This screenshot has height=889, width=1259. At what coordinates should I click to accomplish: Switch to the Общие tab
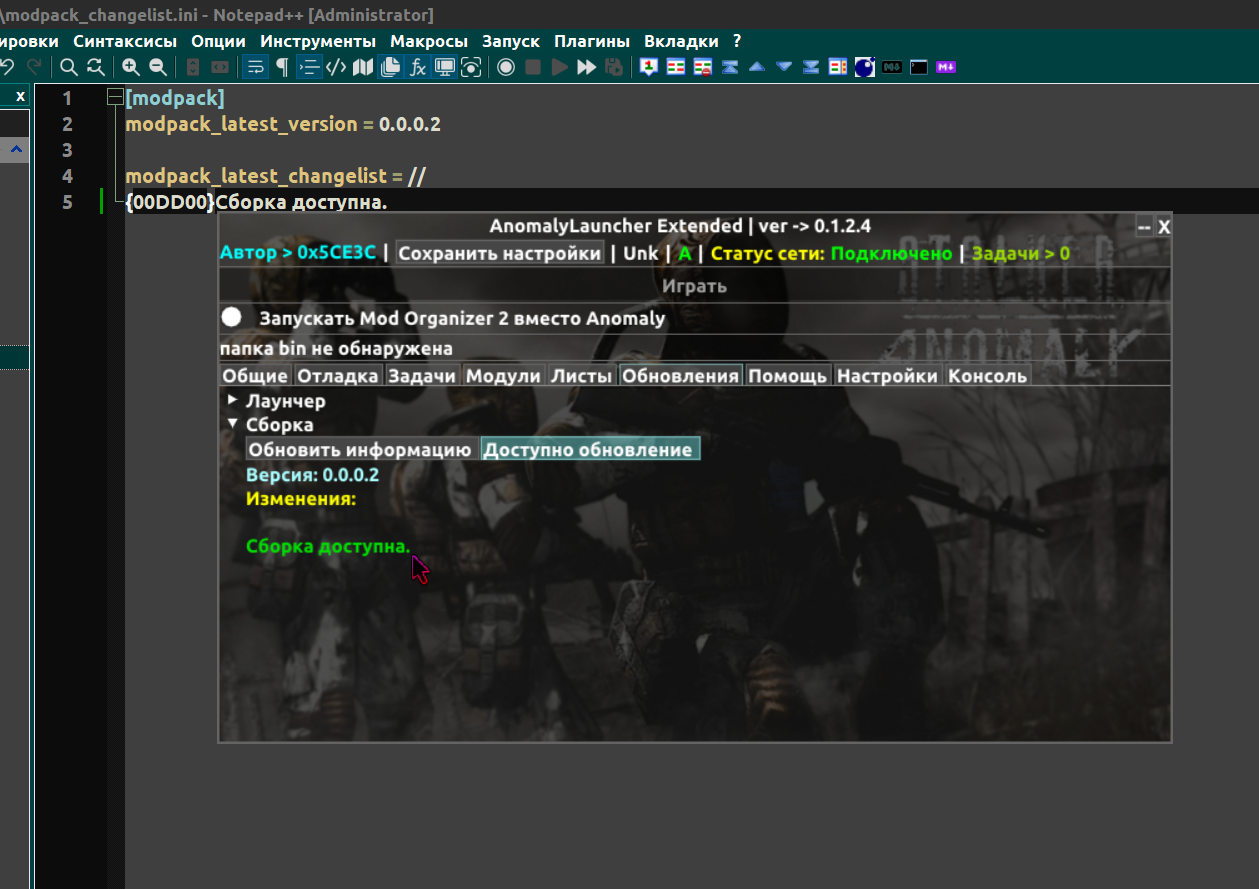[x=255, y=376]
